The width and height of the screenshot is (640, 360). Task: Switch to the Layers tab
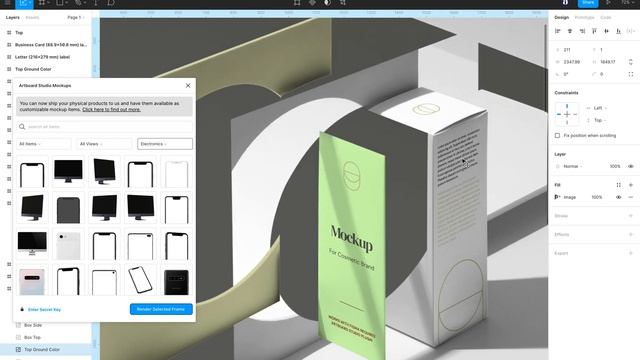click(x=13, y=18)
